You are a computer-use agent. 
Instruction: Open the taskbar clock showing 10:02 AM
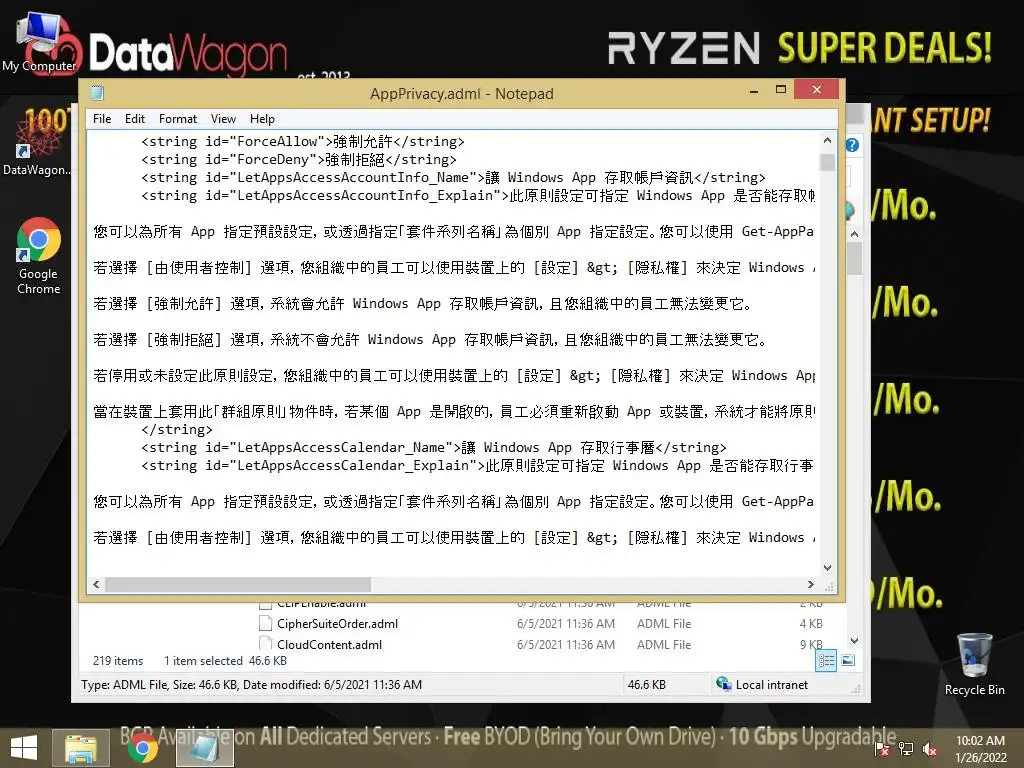coord(980,749)
